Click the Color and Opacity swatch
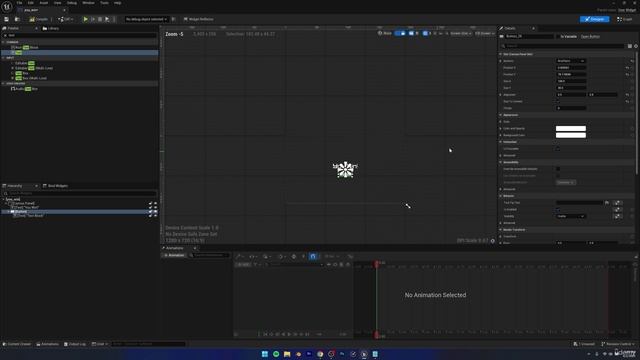 [571, 129]
